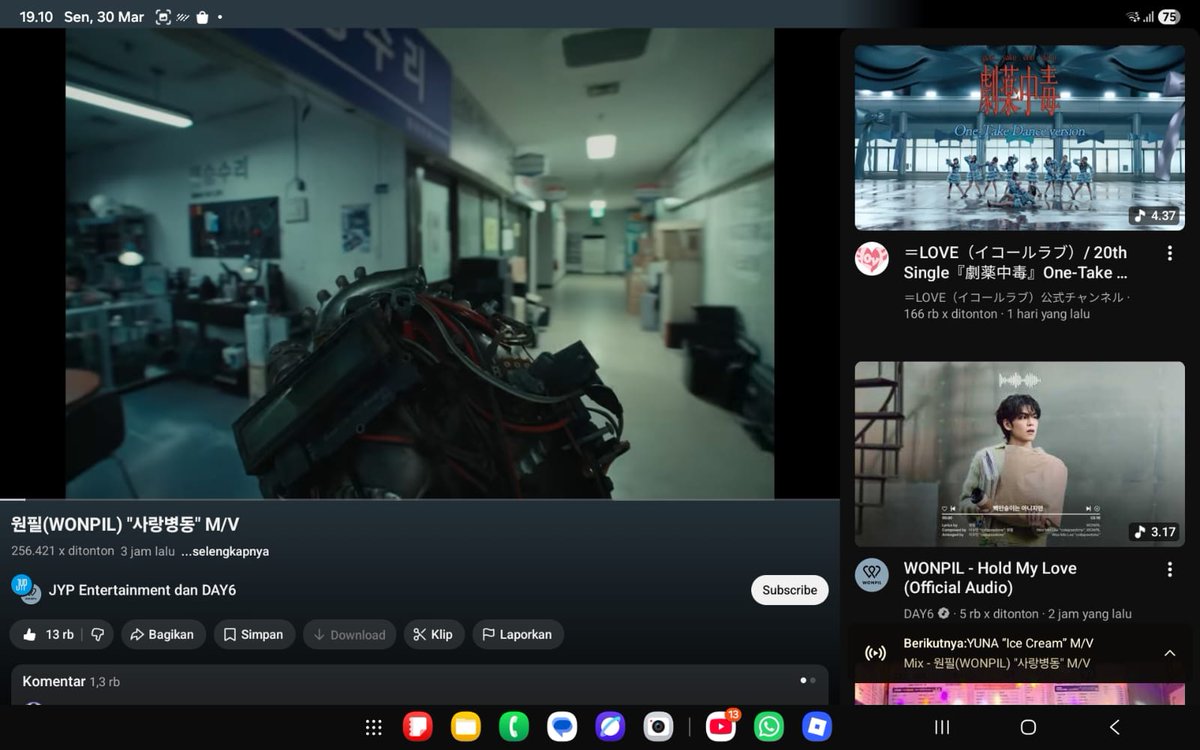Select video title '원필(WONPIL) 사랑병동 M/V'

pos(125,525)
